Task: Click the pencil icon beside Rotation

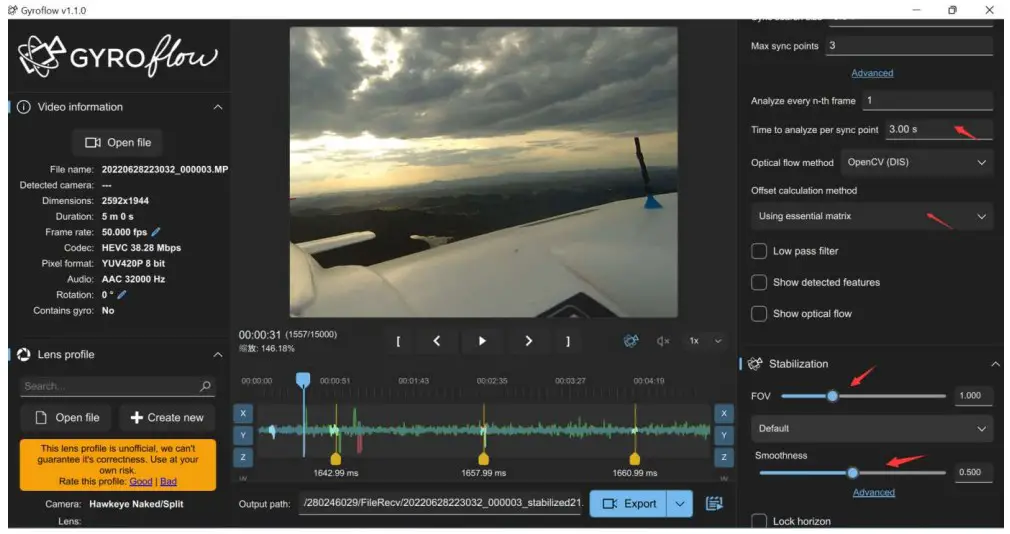Action: click(122, 294)
